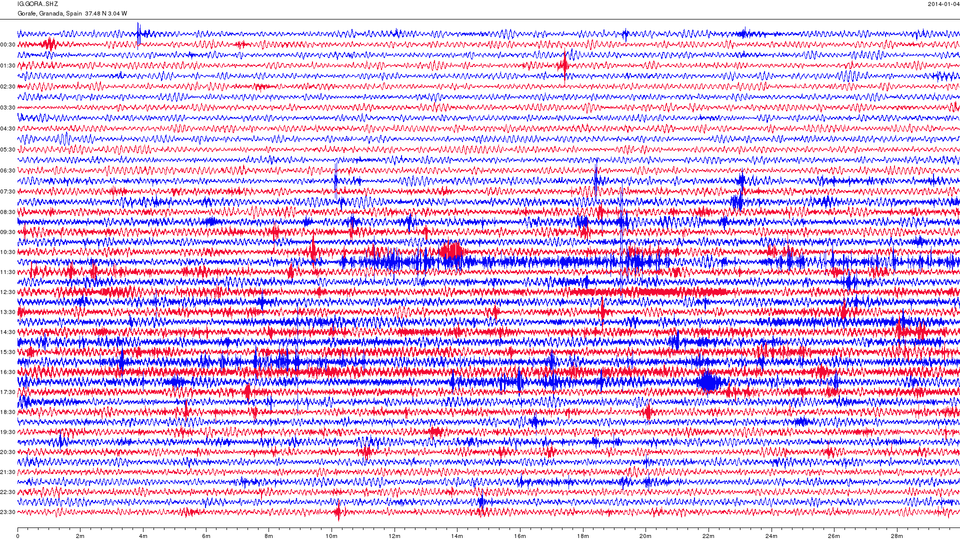Select the 20:30 trace time label
The width and height of the screenshot is (960, 540).
pyautogui.click(x=7, y=452)
